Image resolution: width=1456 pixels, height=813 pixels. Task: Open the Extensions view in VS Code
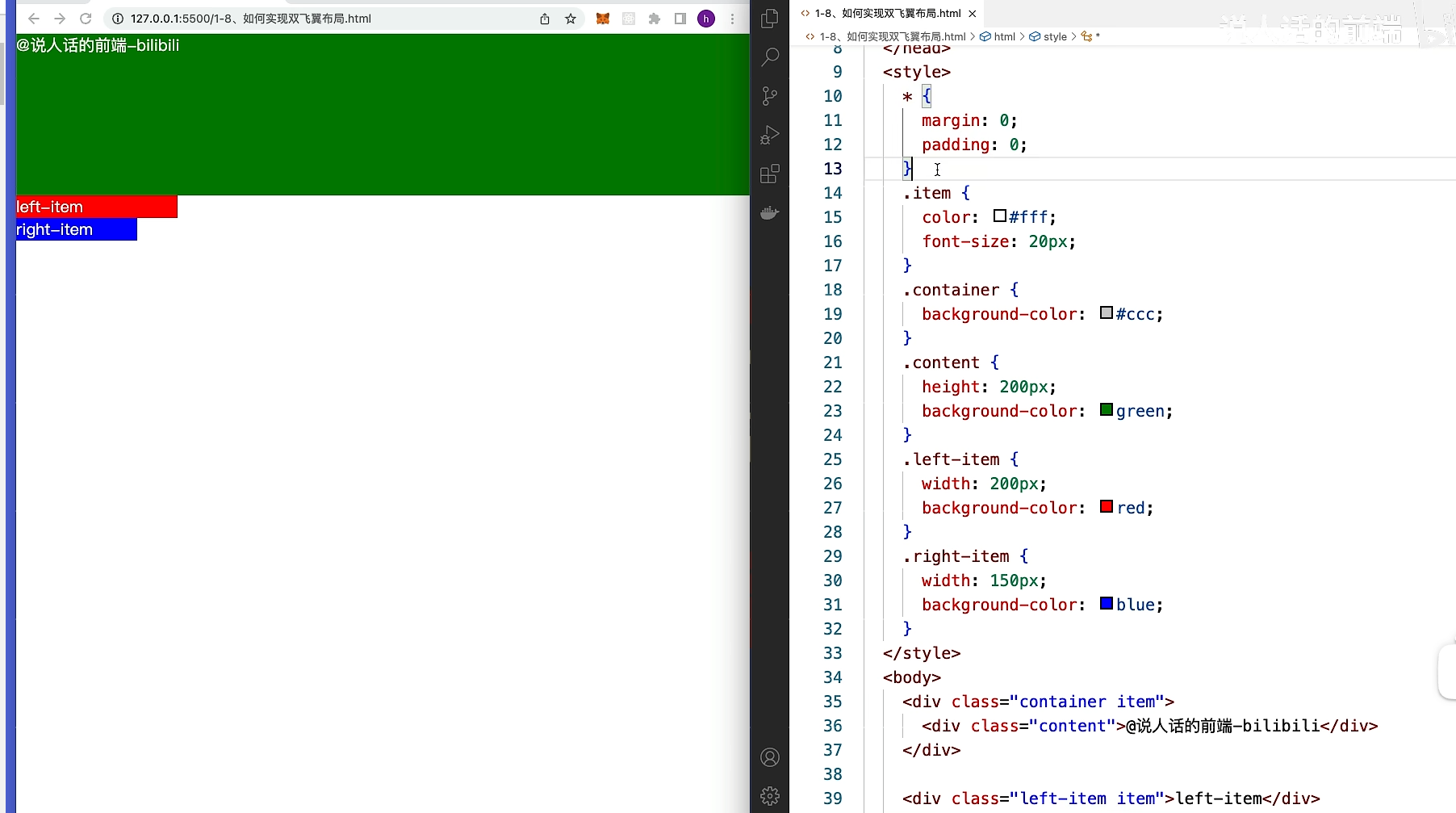pyautogui.click(x=770, y=174)
